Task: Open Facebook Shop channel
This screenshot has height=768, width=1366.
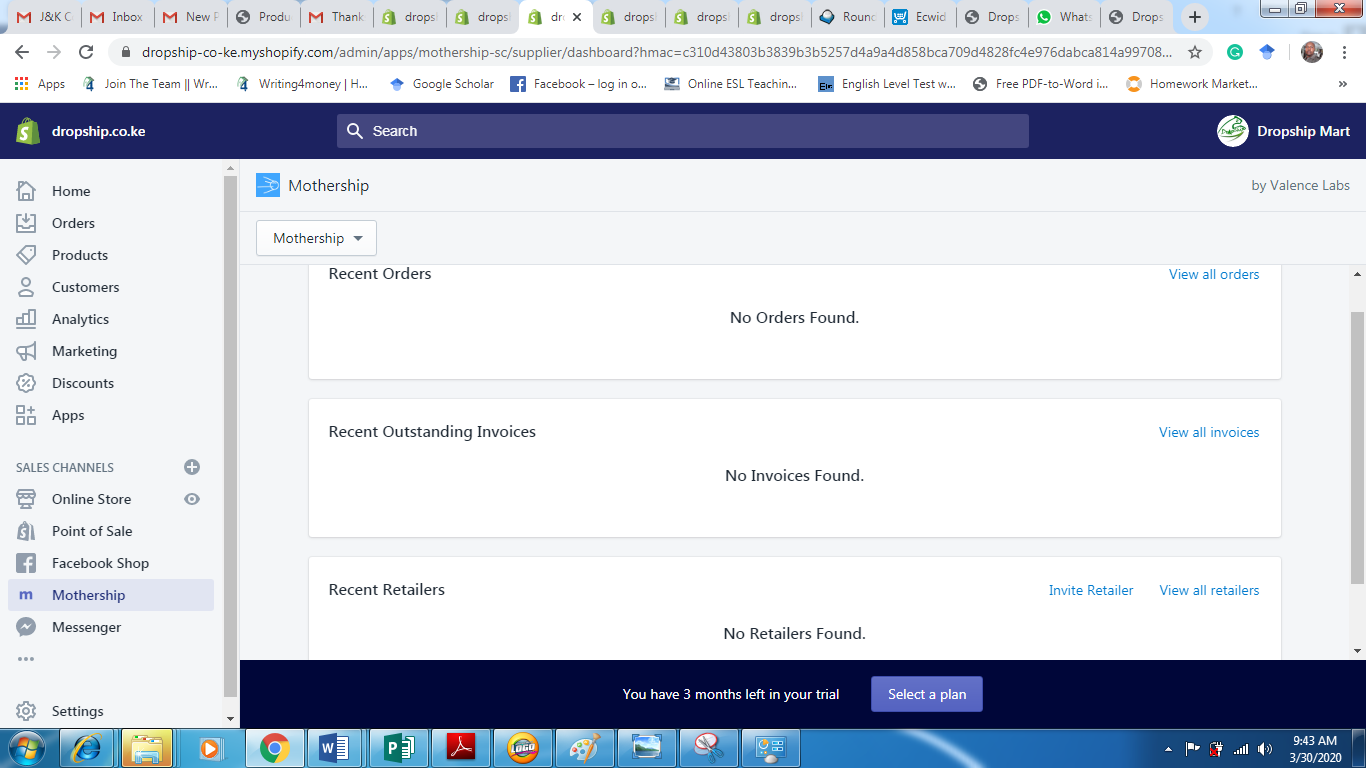Action: (100, 563)
